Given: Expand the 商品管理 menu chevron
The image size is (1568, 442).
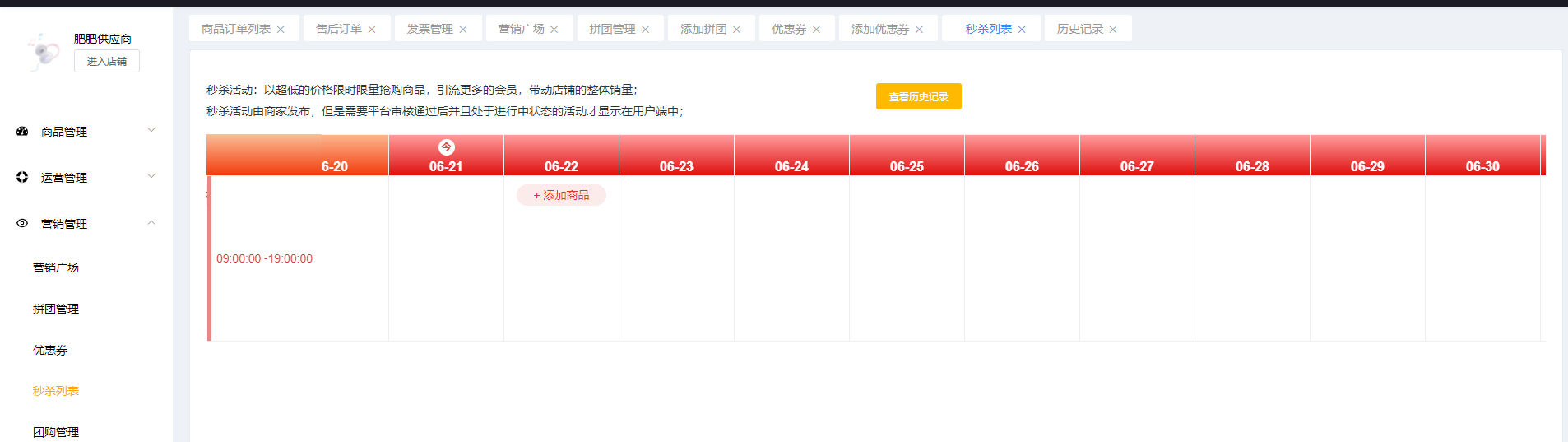Looking at the screenshot, I should click(x=151, y=131).
